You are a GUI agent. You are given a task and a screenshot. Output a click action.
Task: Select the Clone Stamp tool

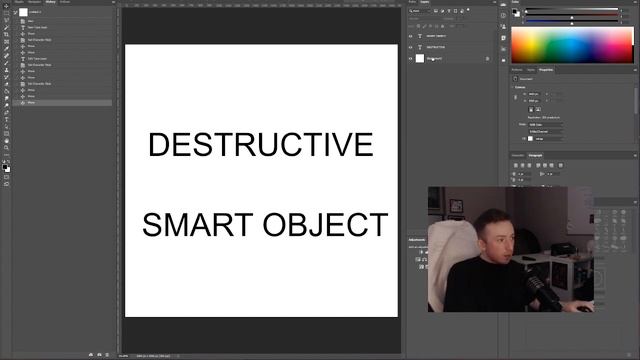(6, 70)
